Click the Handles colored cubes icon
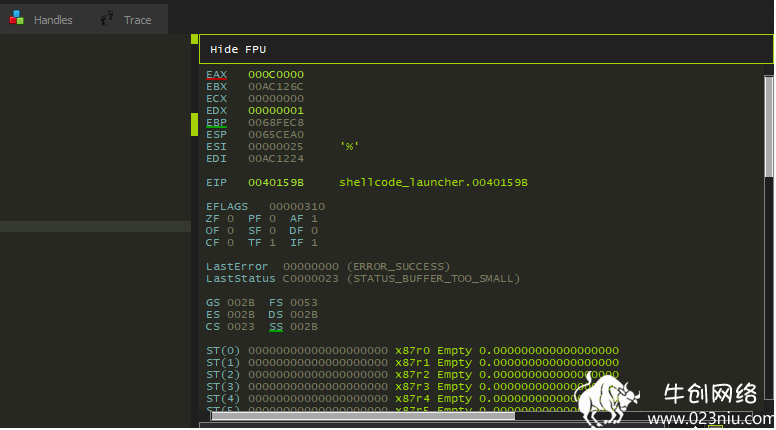Screen dimensions: 776x430 (x=17, y=19)
